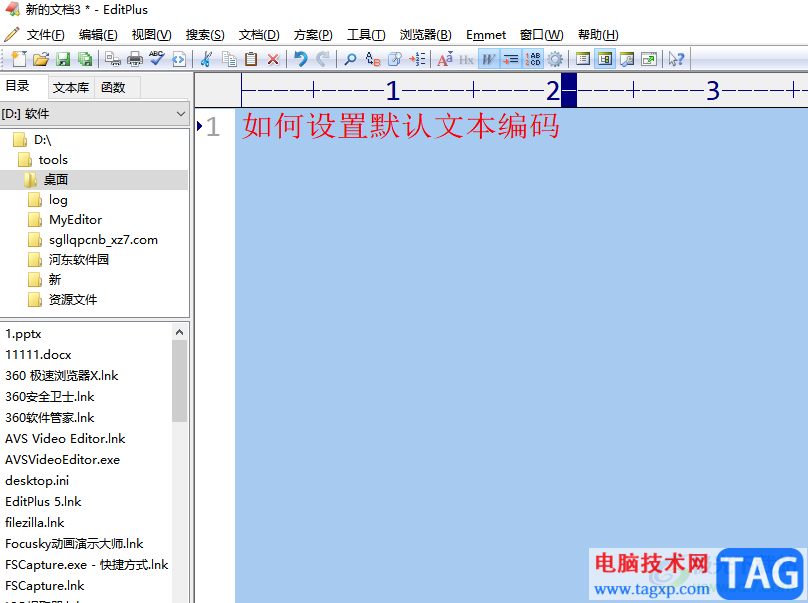Open the 浏览器(B) menu
Screen dimensions: 808x603
tap(426, 35)
